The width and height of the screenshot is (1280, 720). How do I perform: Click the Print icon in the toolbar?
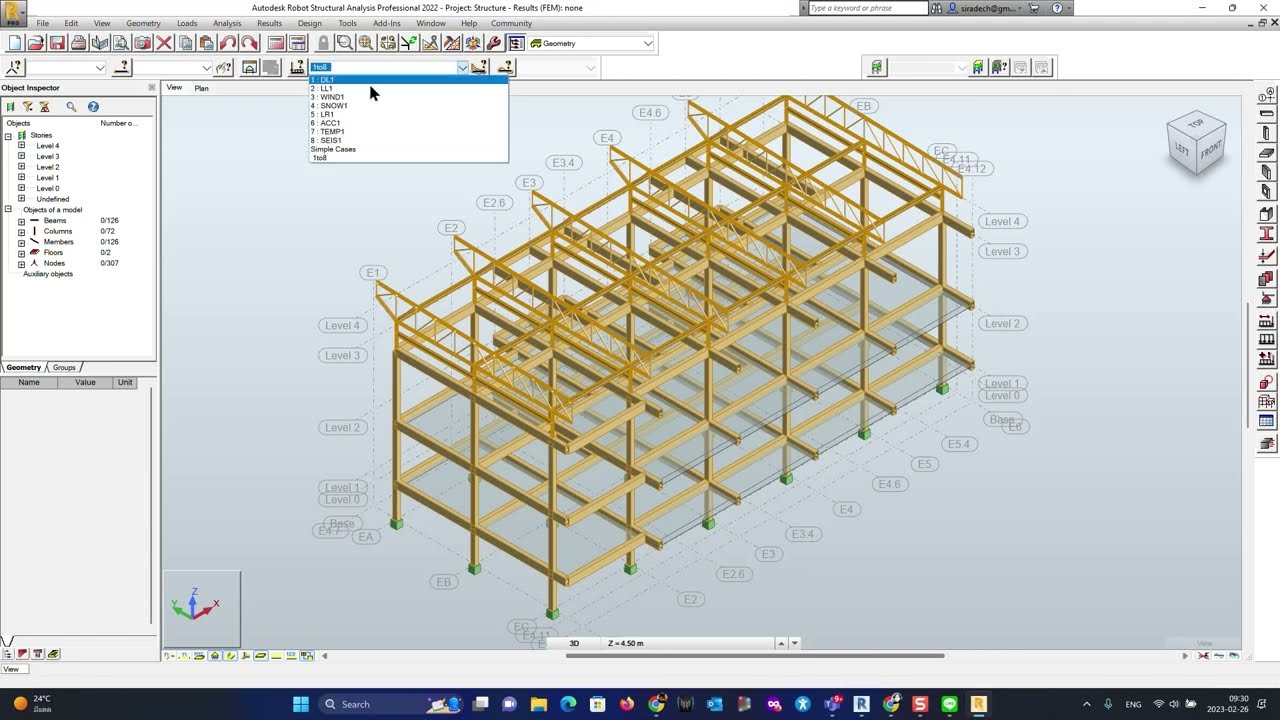click(x=78, y=43)
